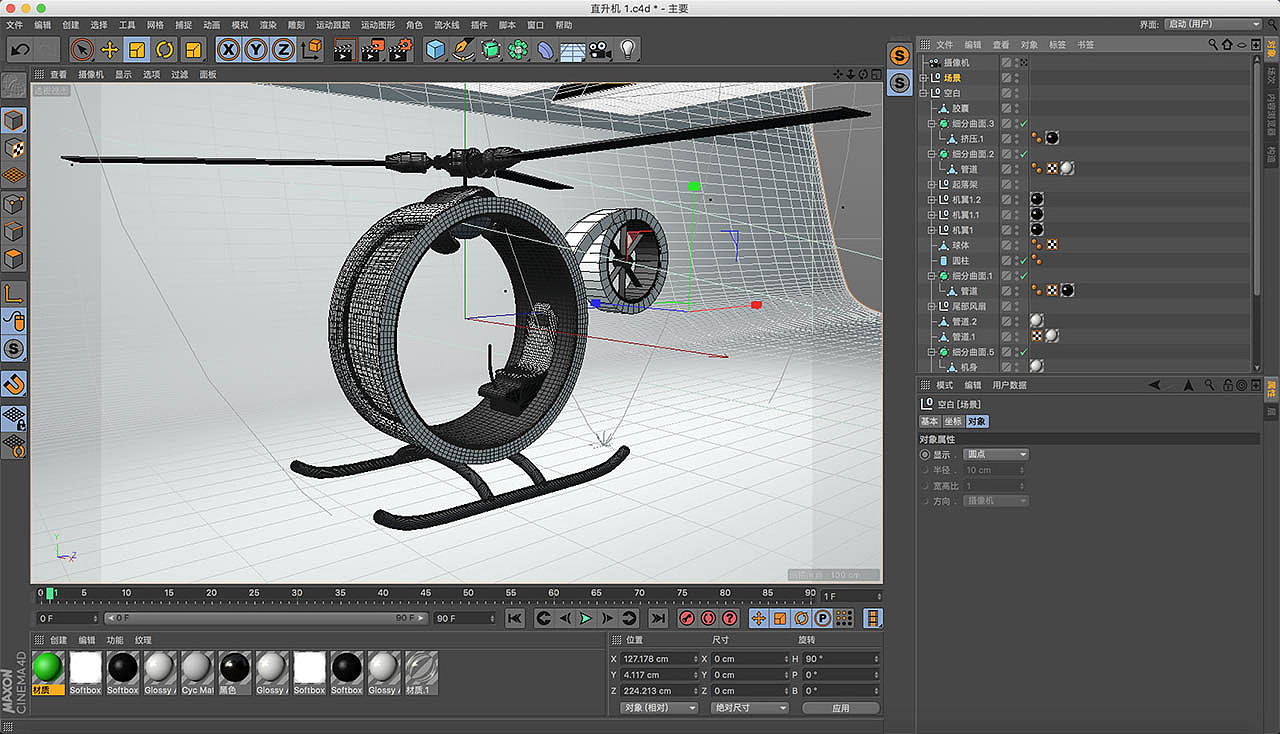Add a Camera object from the toolbar
The image size is (1280, 734).
pos(600,49)
